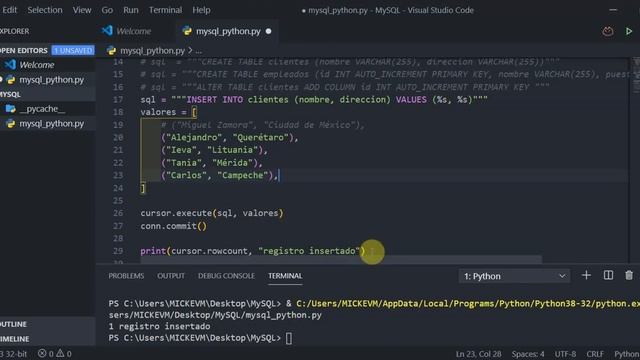This screenshot has height=360, width=640.
Task: Open mysql_python.py under MYSQL folder
Action: click(51, 124)
